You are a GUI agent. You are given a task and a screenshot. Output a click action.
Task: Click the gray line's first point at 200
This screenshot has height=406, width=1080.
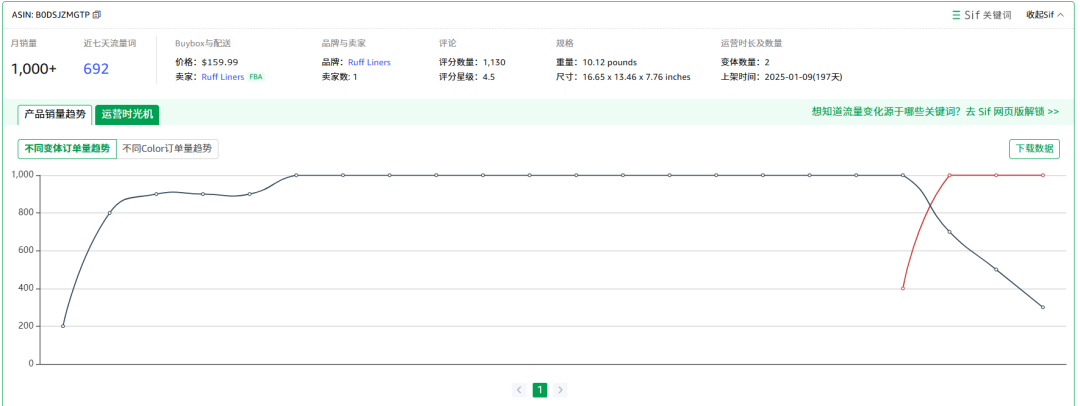pyautogui.click(x=63, y=326)
